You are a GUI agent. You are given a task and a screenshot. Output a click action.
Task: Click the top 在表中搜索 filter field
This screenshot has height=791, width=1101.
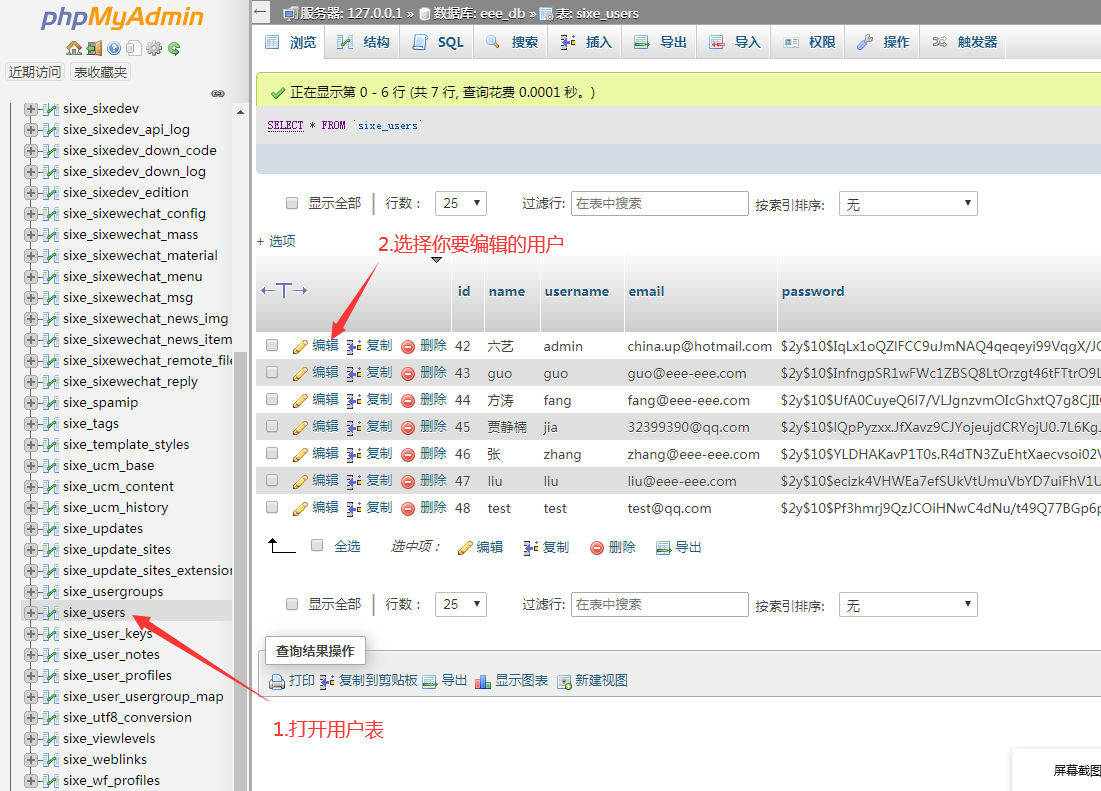659,203
